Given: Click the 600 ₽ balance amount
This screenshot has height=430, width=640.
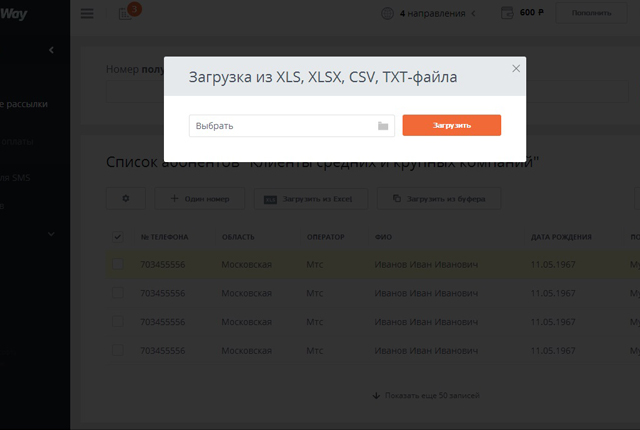Looking at the screenshot, I should (x=531, y=12).
